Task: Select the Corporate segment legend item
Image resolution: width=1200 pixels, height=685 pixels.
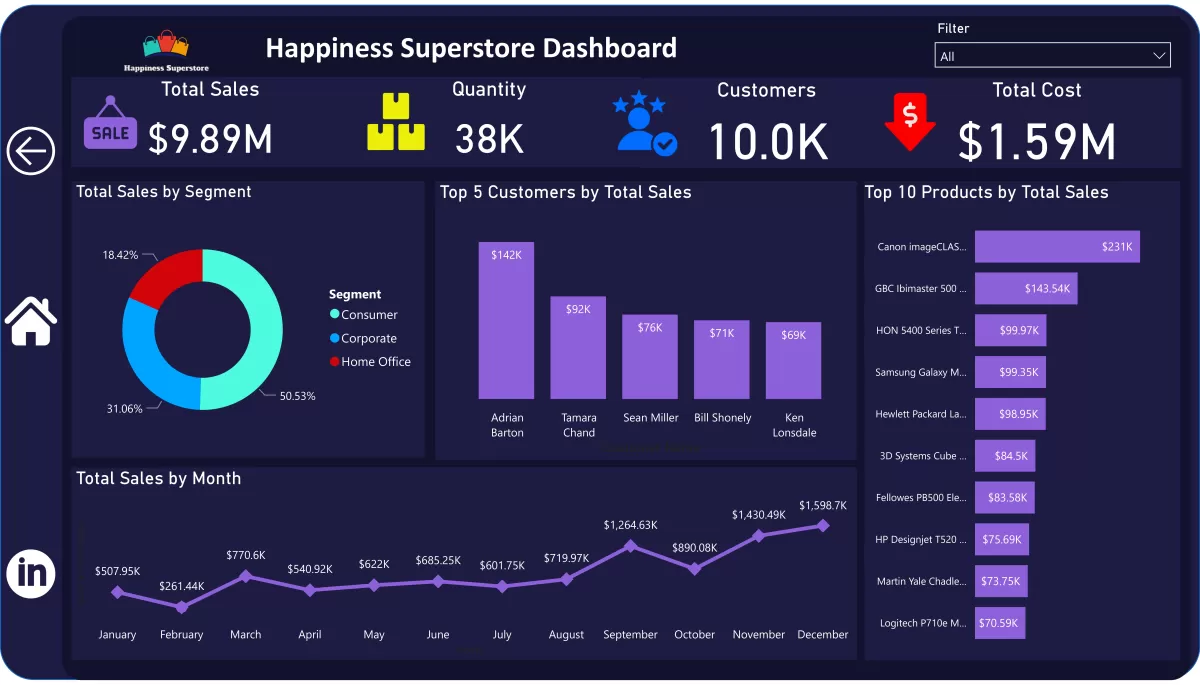Action: point(363,339)
